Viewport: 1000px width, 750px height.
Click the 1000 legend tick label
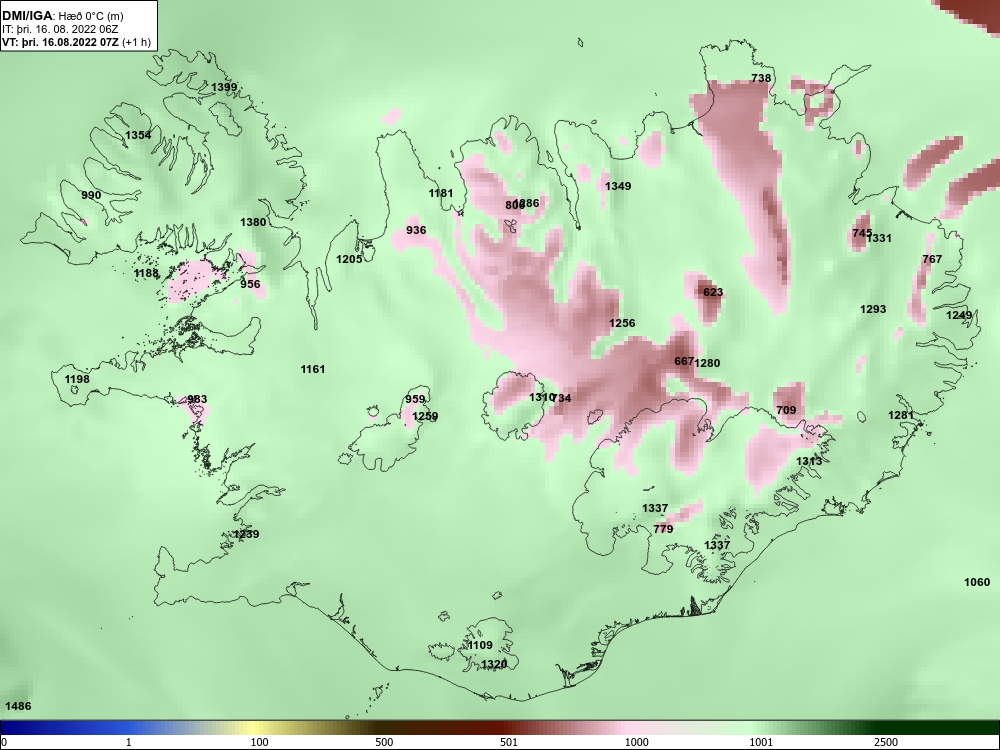(636, 742)
